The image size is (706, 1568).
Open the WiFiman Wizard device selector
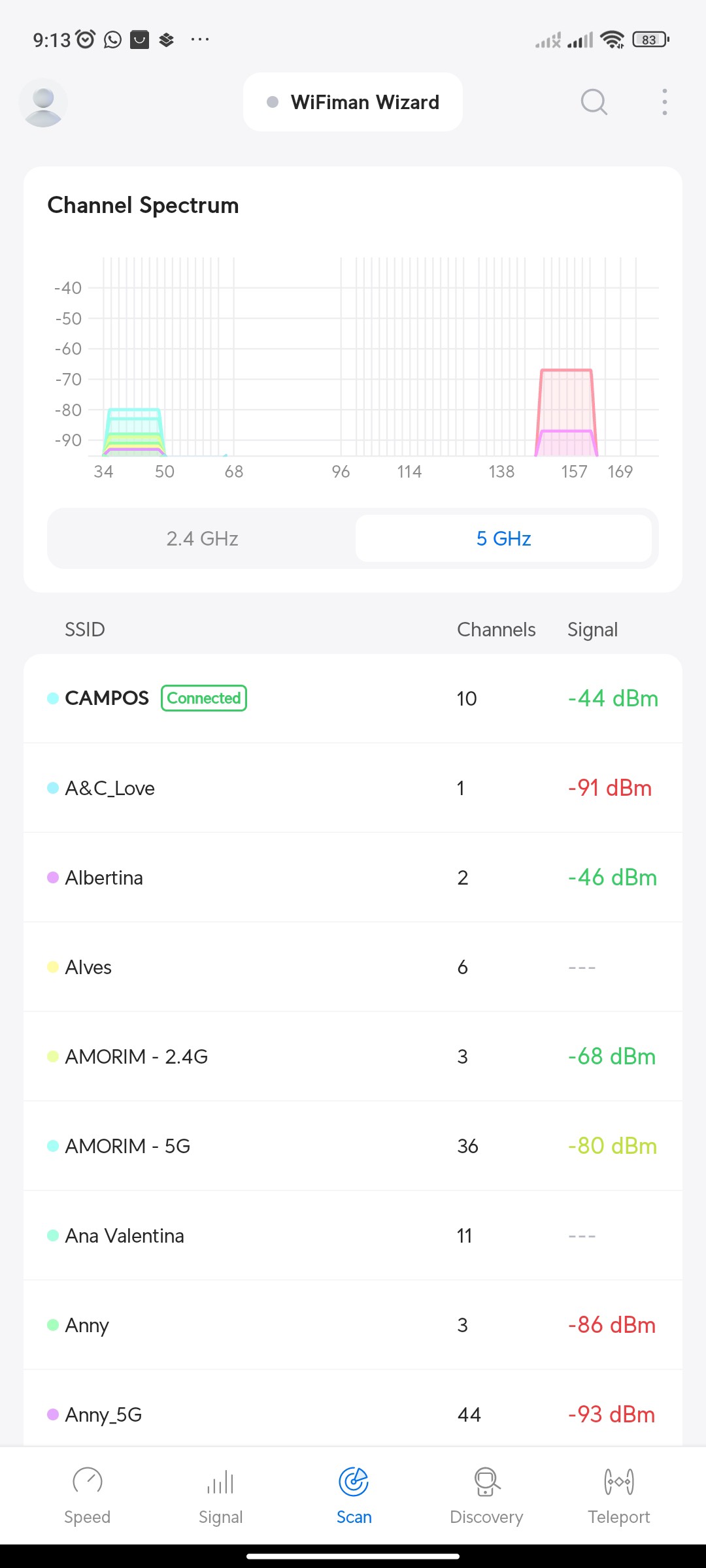pos(353,102)
